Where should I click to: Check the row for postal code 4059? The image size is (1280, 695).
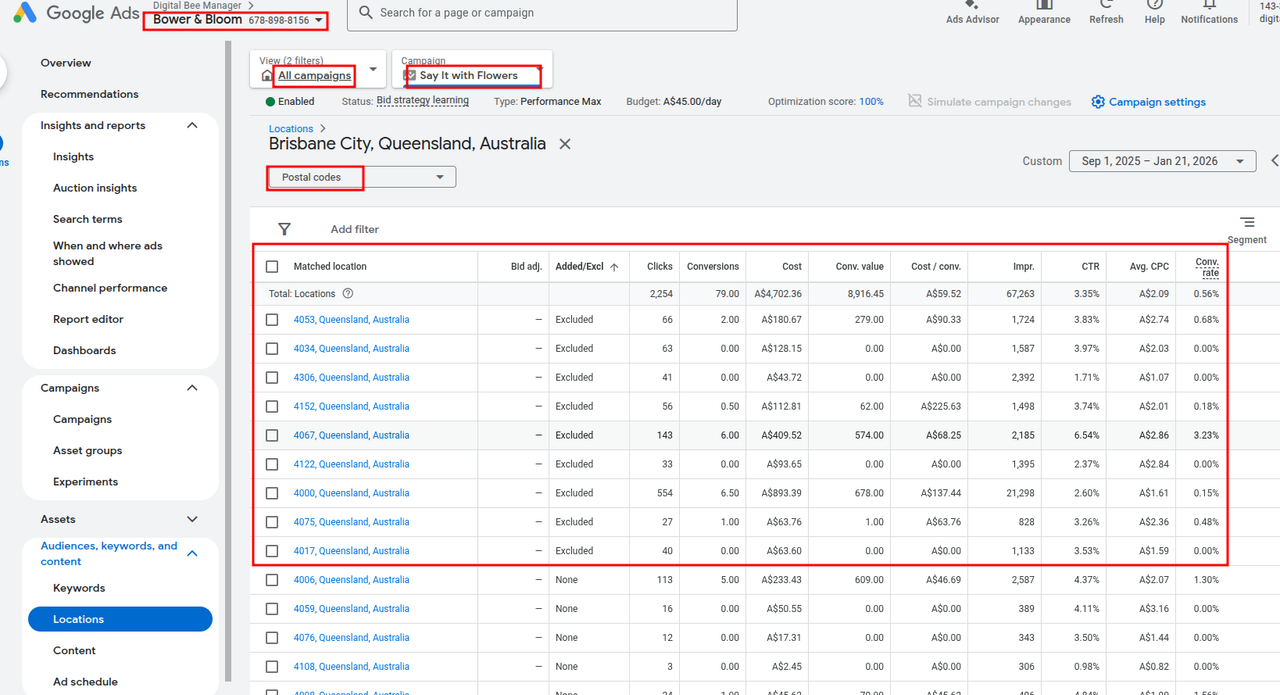(272, 609)
